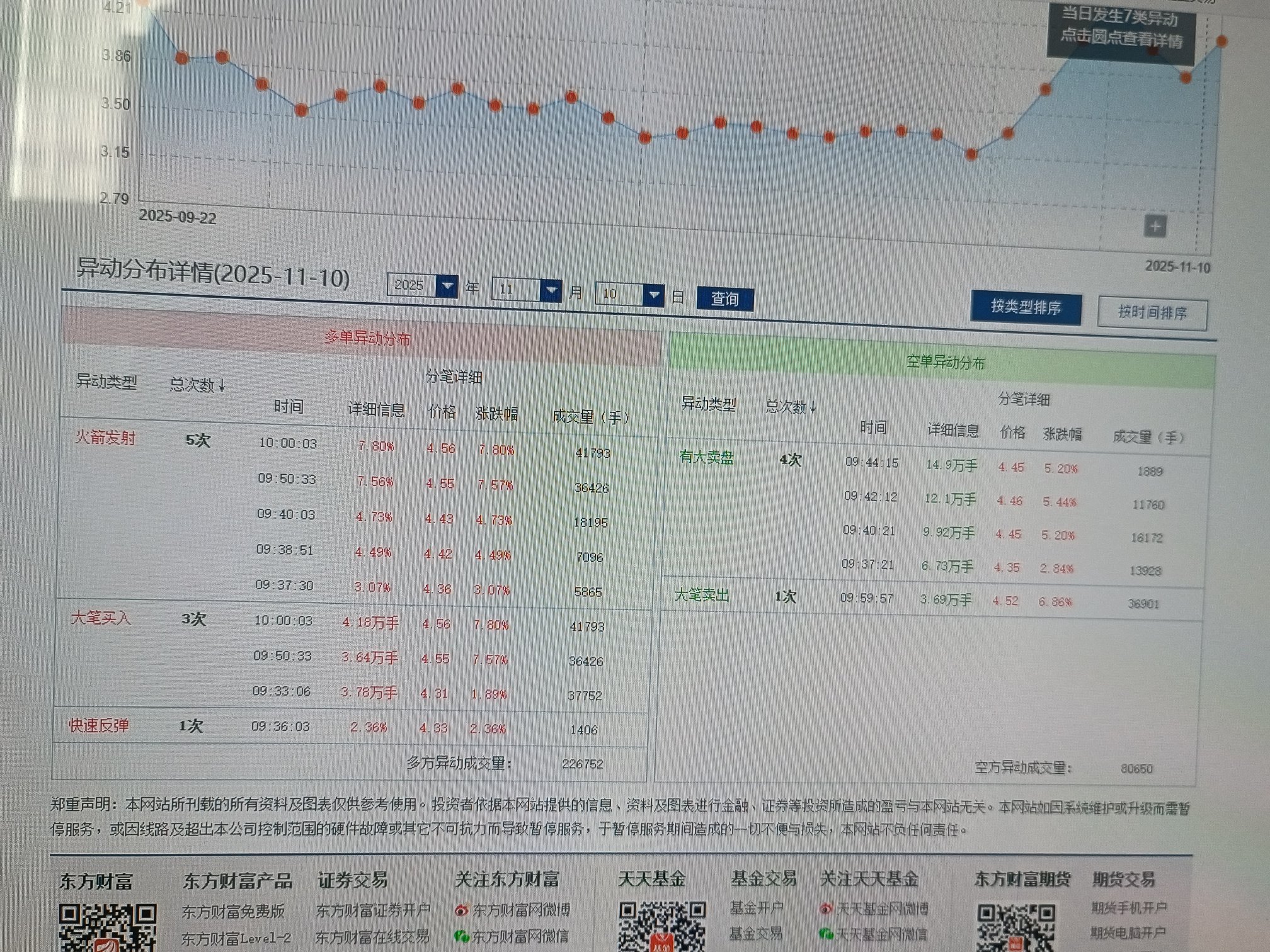Open 东方财富网微博 Weibo icon link
The image size is (1270, 952).
click(x=462, y=910)
